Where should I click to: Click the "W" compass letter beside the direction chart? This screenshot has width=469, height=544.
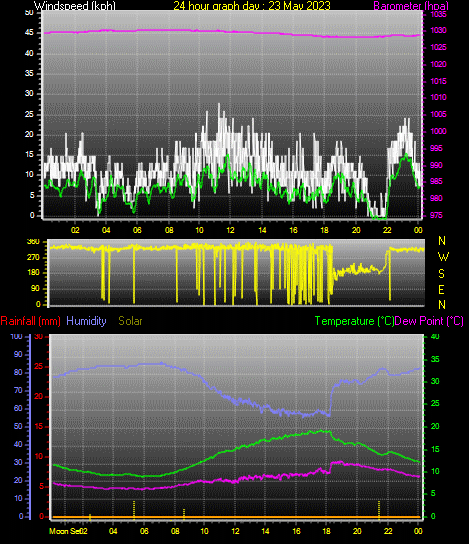pyautogui.click(x=443, y=257)
